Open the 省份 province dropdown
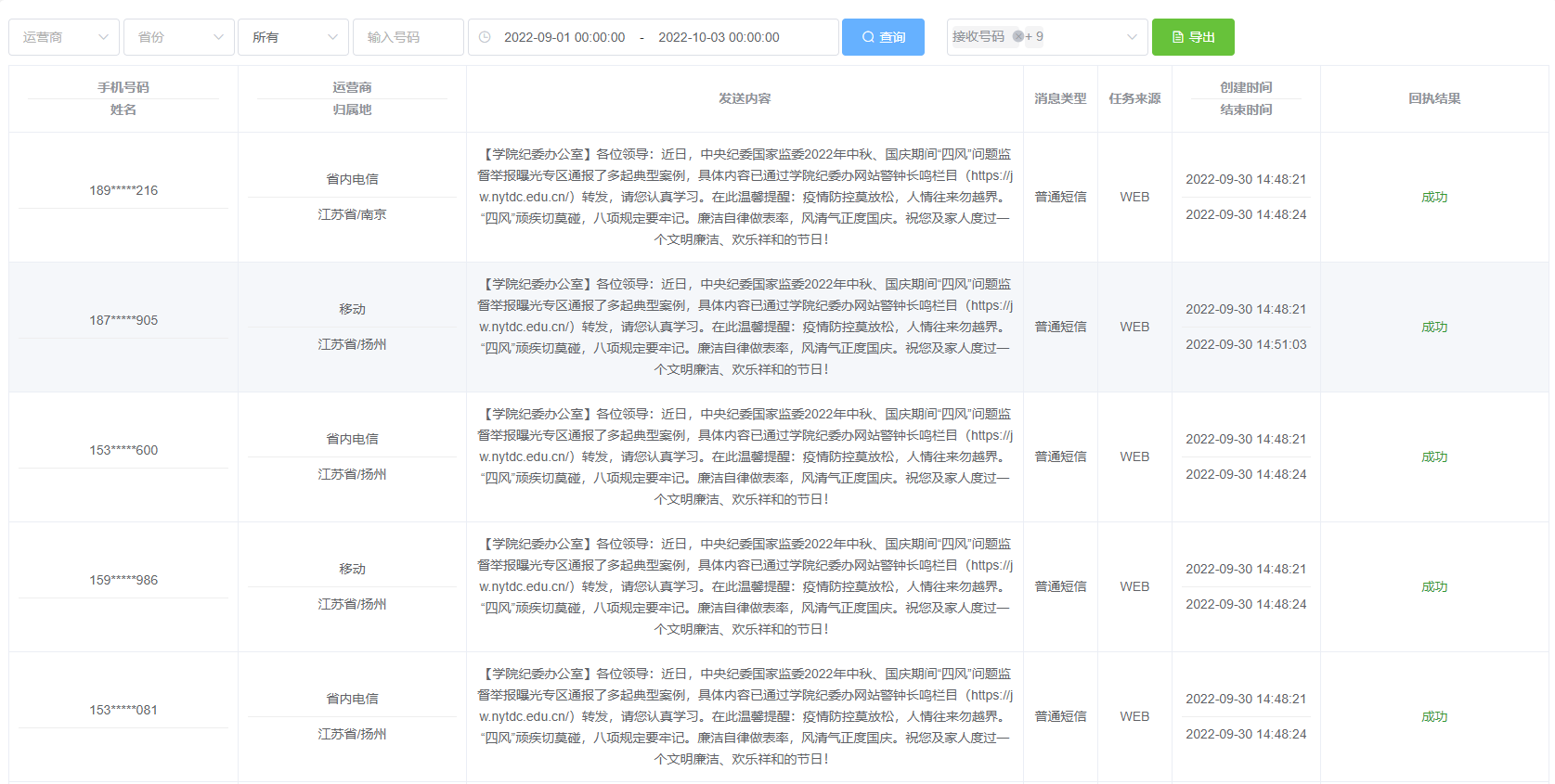 pos(179,37)
